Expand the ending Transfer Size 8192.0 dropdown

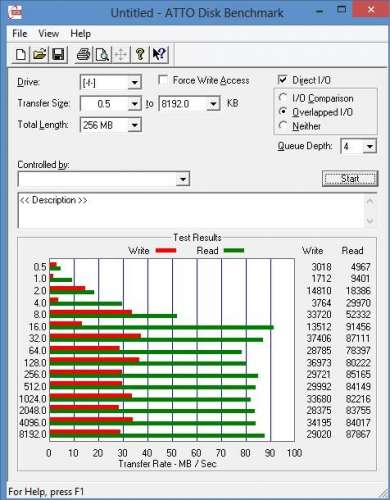[x=213, y=104]
